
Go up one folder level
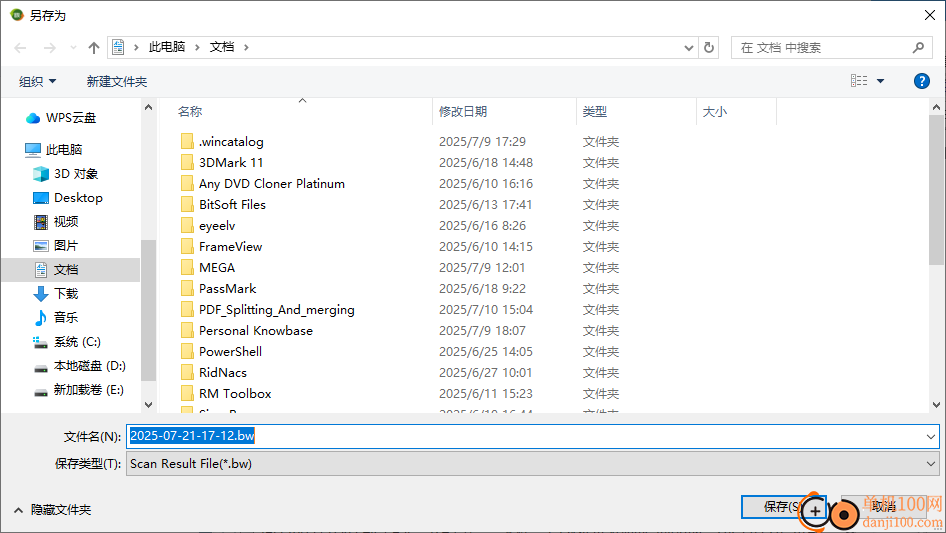click(x=94, y=48)
